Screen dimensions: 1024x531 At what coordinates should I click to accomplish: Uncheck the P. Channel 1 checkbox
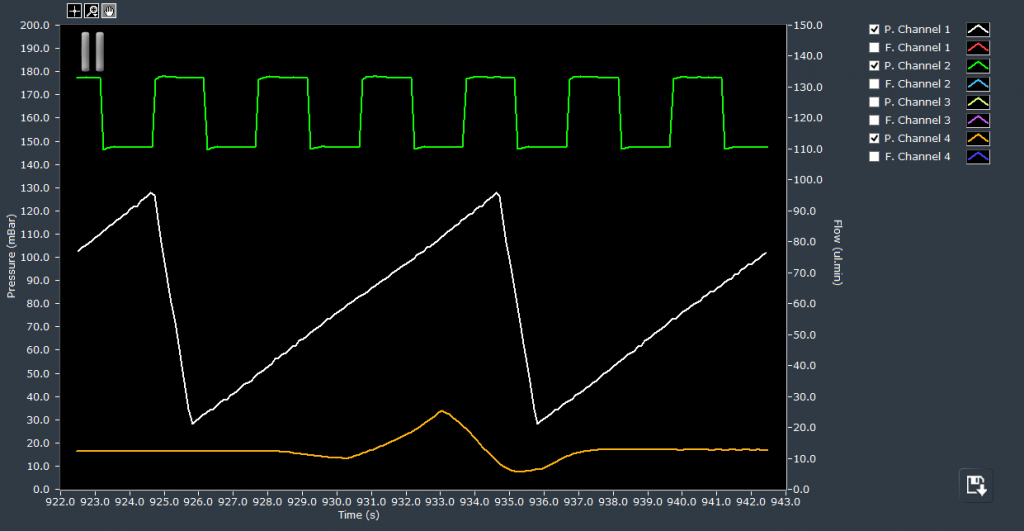875,29
